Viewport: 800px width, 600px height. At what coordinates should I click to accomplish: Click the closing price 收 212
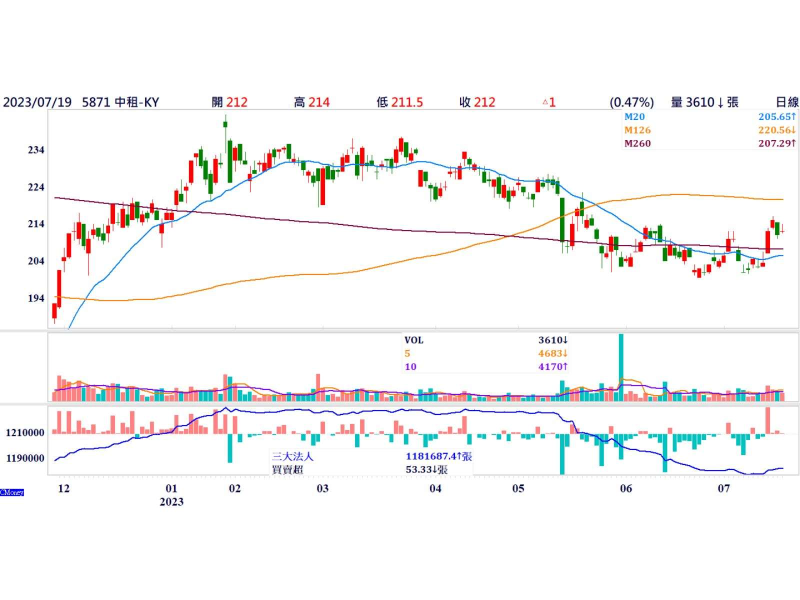[477, 102]
